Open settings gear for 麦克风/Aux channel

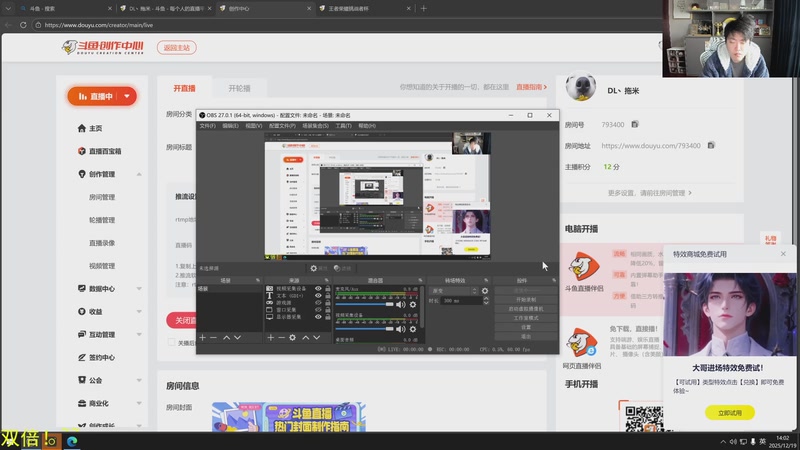pyautogui.click(x=413, y=305)
